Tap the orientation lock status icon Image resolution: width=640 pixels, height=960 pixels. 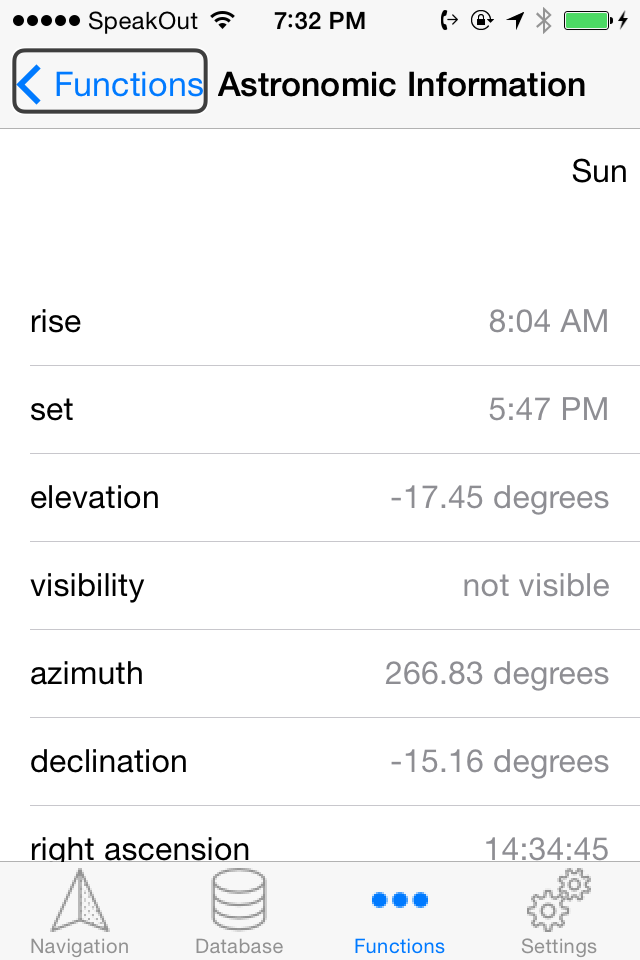481,19
